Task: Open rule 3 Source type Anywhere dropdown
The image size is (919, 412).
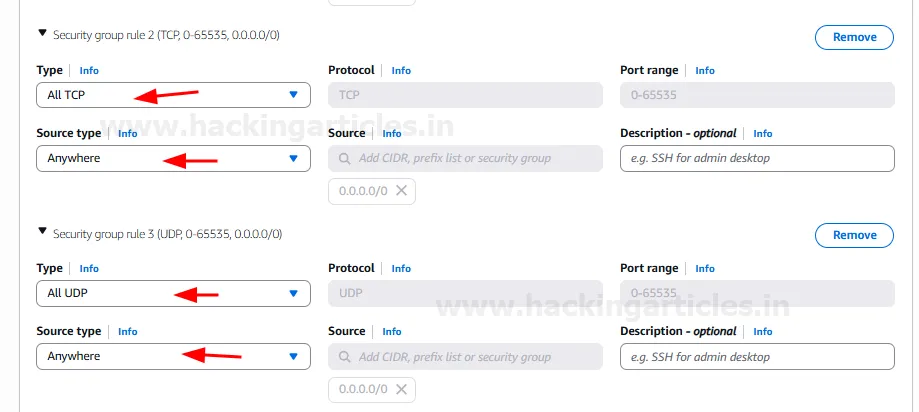Action: (173, 356)
